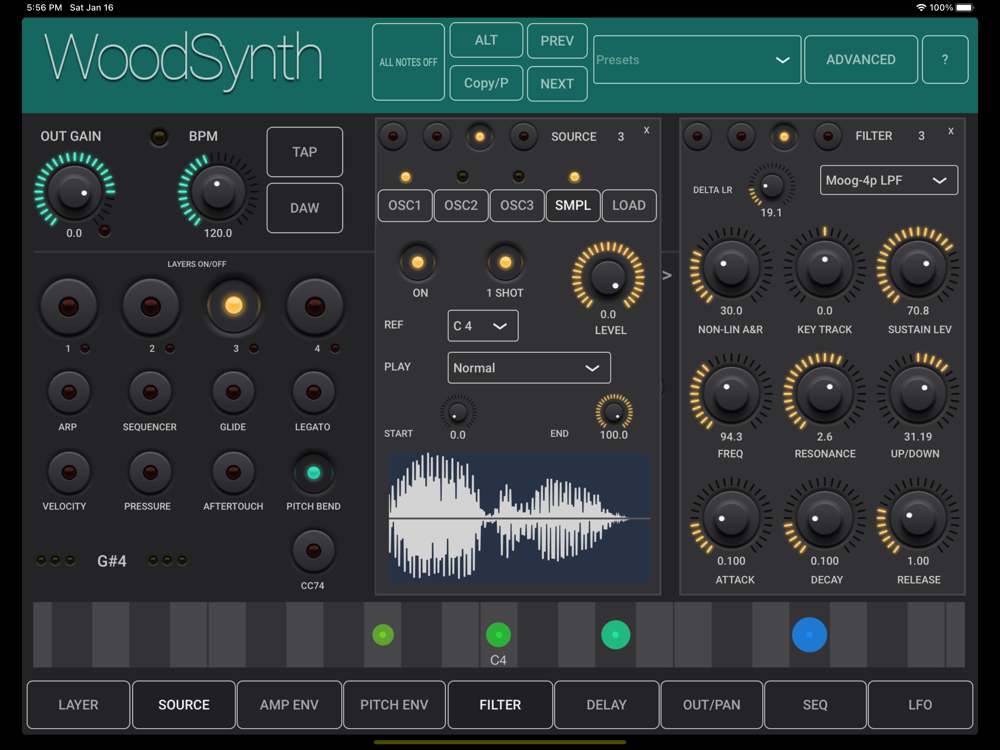The image size is (1000, 750).
Task: Turn off the sample ON switch
Action: (418, 262)
